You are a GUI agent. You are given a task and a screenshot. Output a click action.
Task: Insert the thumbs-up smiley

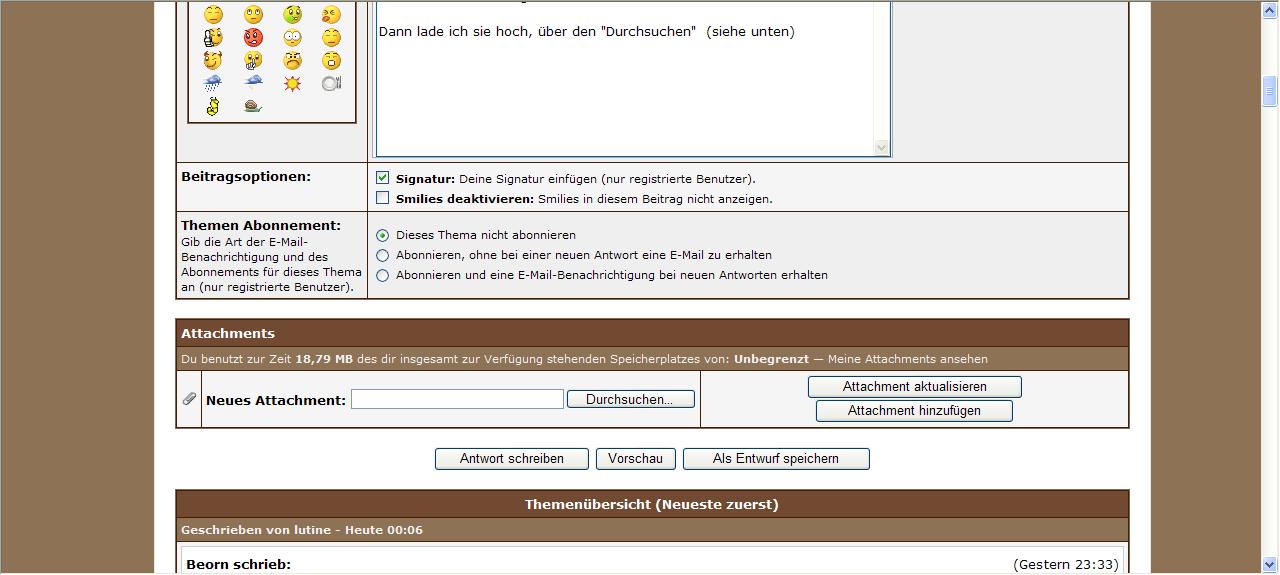point(213,38)
